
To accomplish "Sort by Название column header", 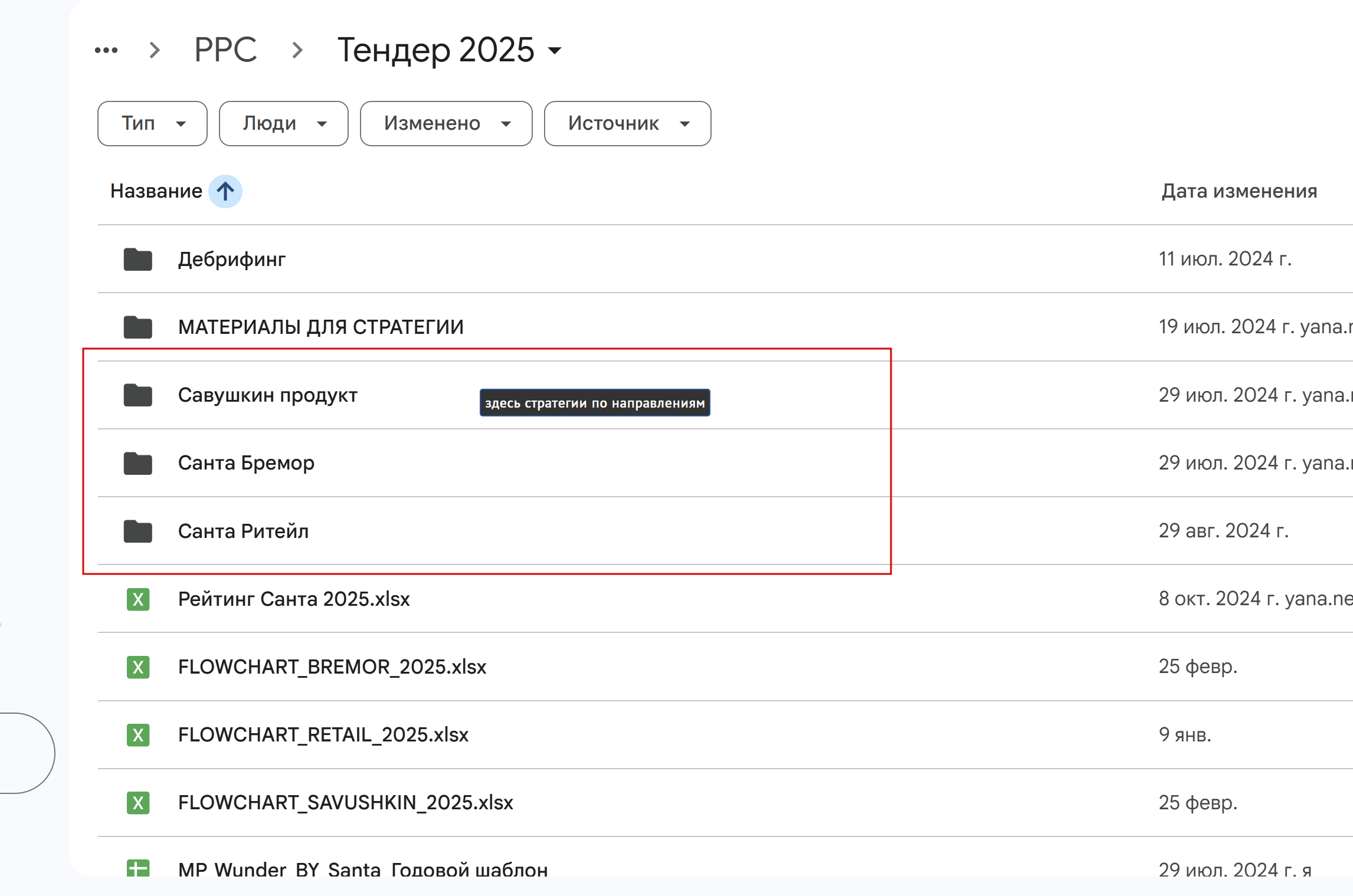I will pyautogui.click(x=156, y=191).
